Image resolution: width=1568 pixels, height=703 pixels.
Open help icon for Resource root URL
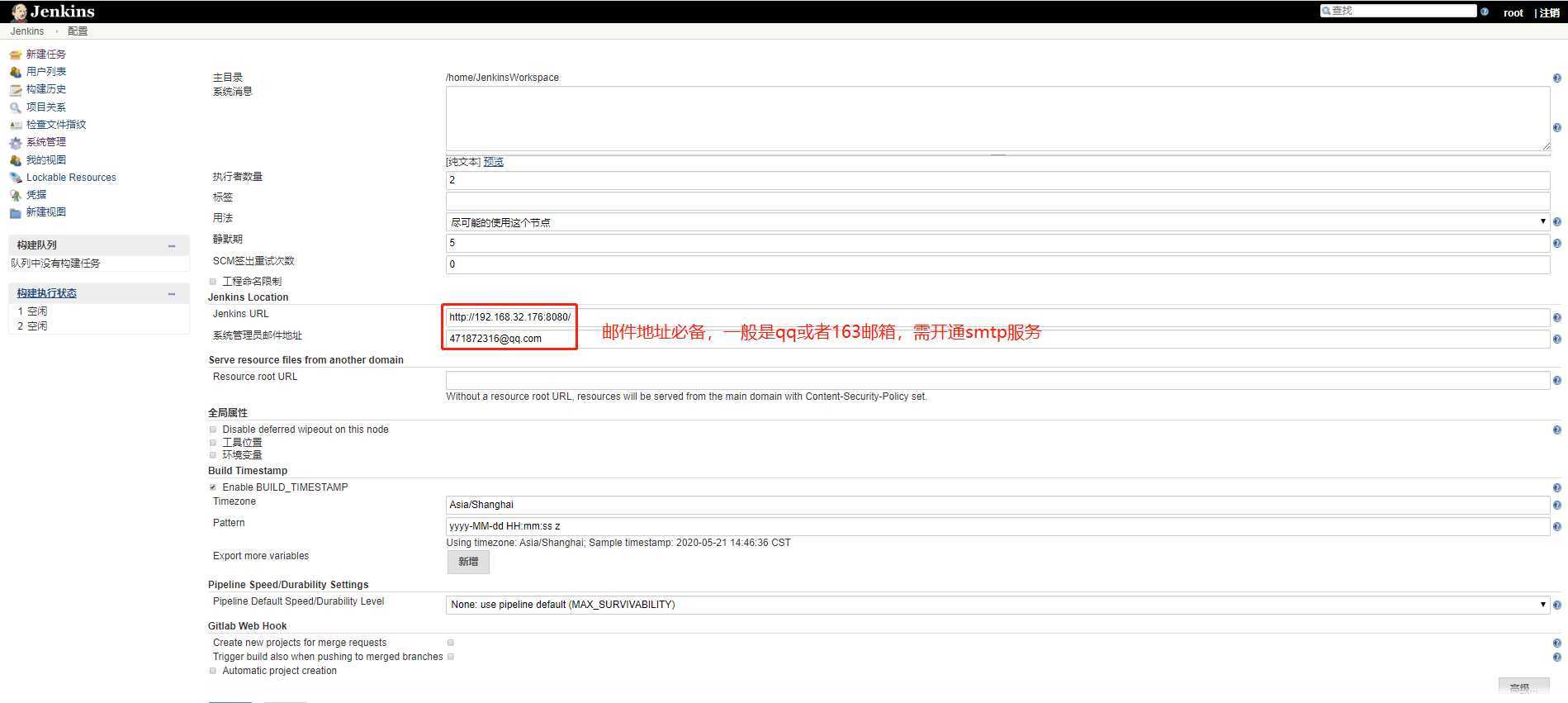pos(1556,381)
